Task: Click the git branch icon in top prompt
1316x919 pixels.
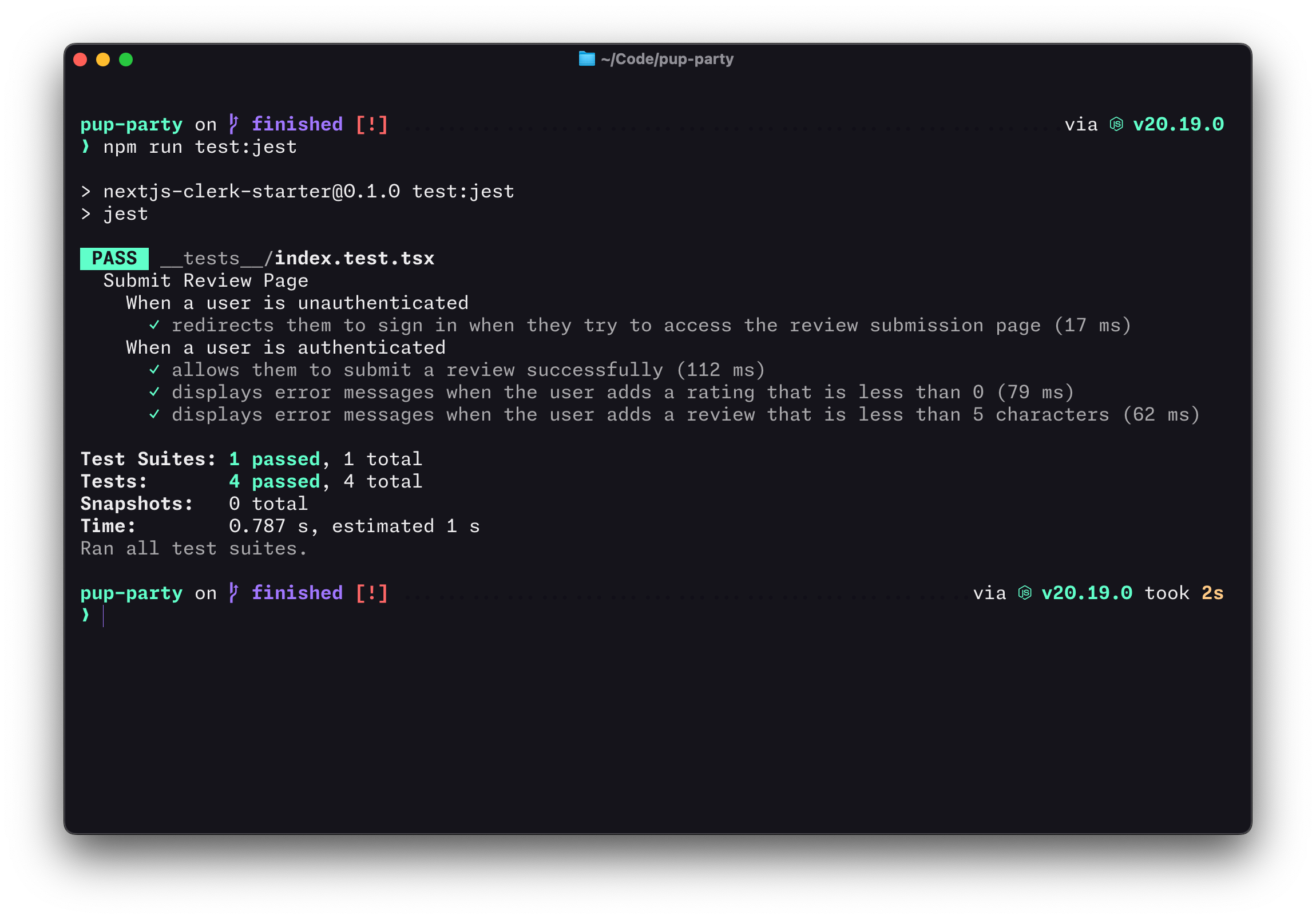Action: pyautogui.click(x=233, y=124)
